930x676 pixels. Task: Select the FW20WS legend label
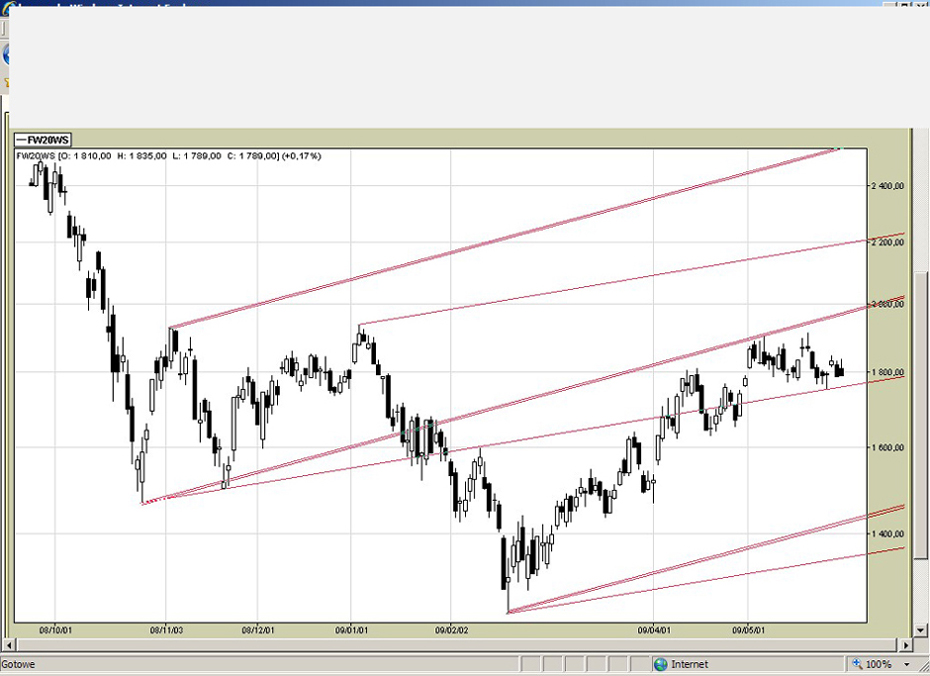click(x=43, y=140)
